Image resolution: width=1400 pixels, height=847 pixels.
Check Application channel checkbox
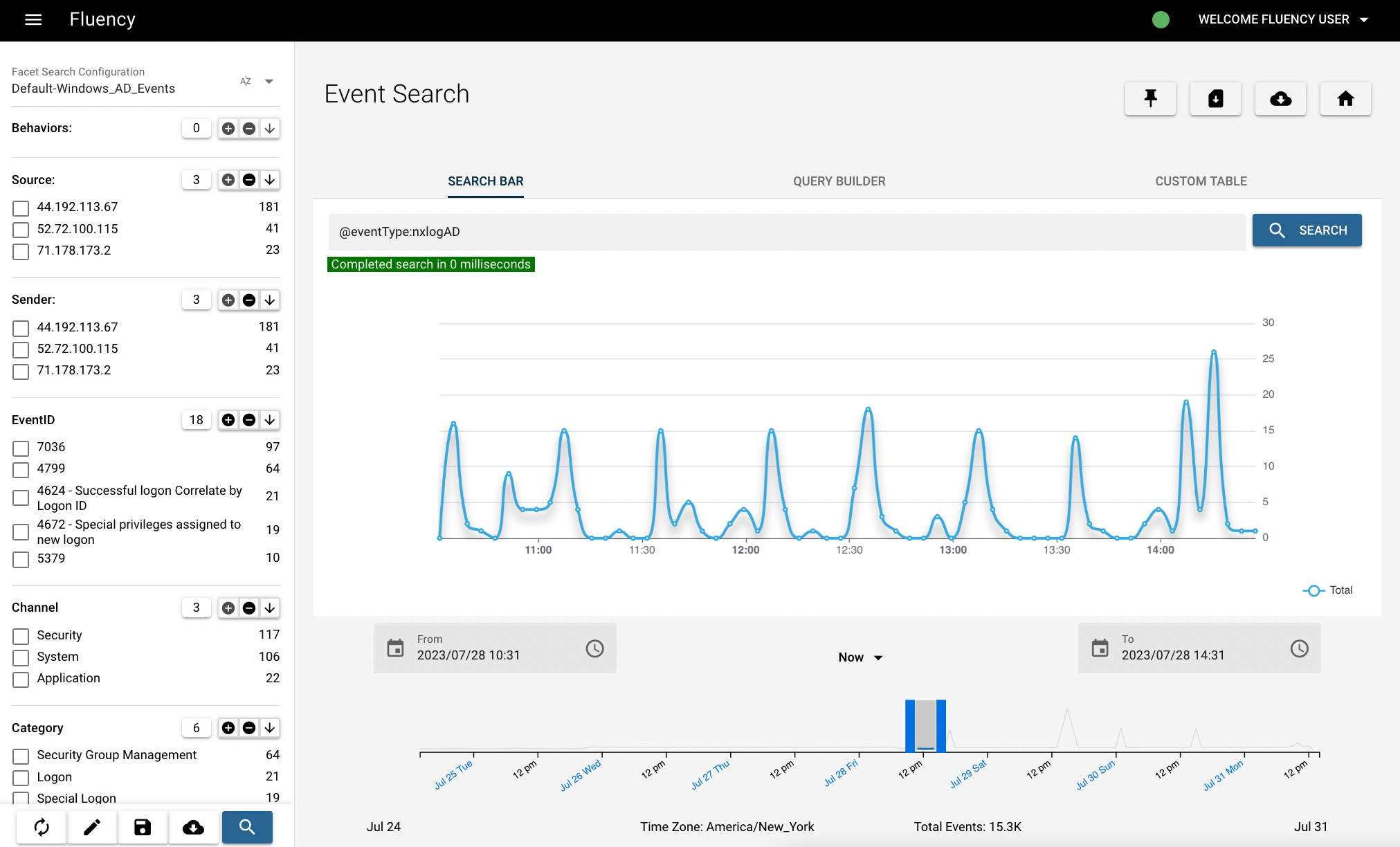click(21, 680)
